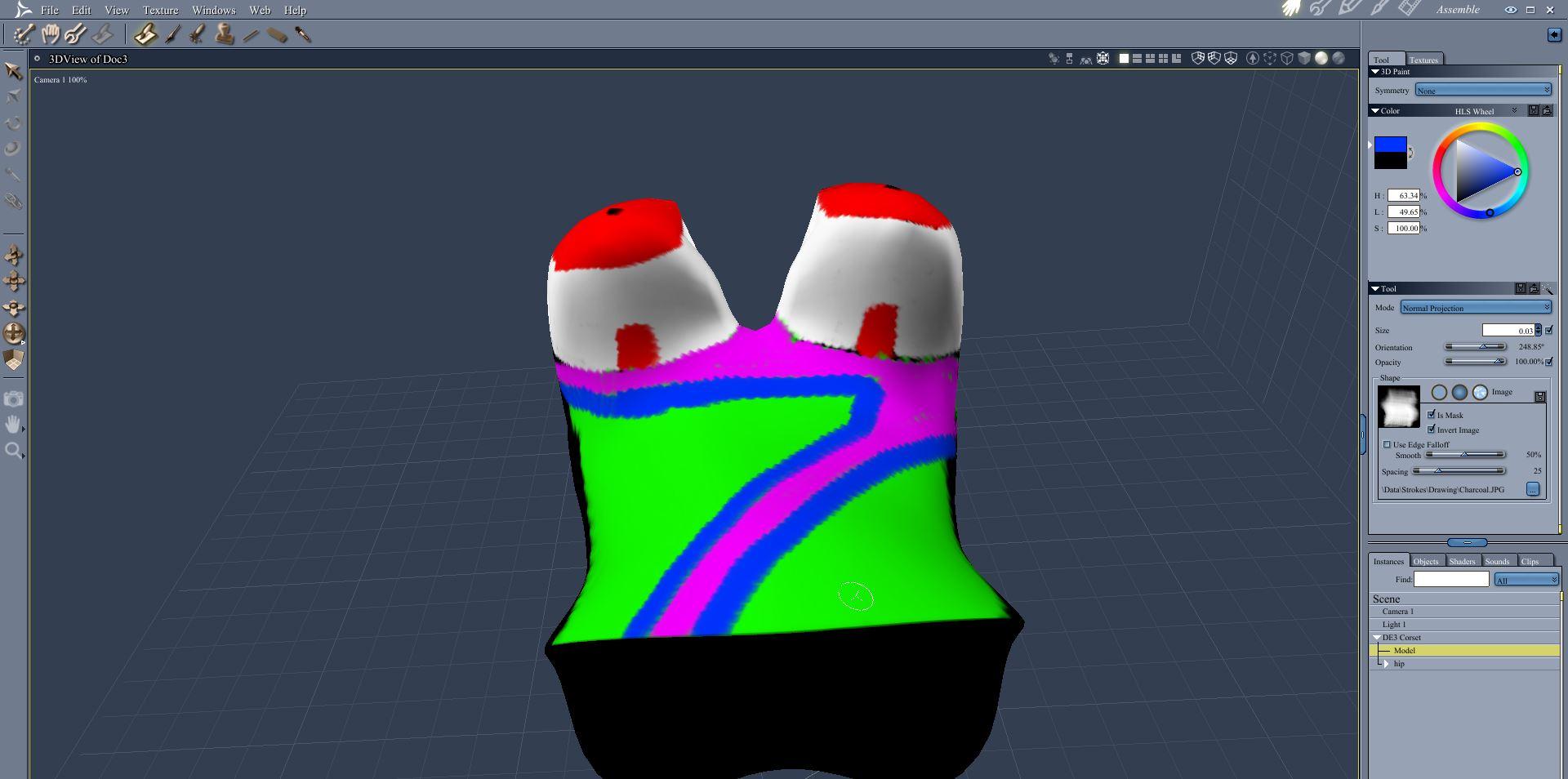The width and height of the screenshot is (1568, 779).
Task: Save tool preset disk icon in Tool header
Action: coord(1521,288)
